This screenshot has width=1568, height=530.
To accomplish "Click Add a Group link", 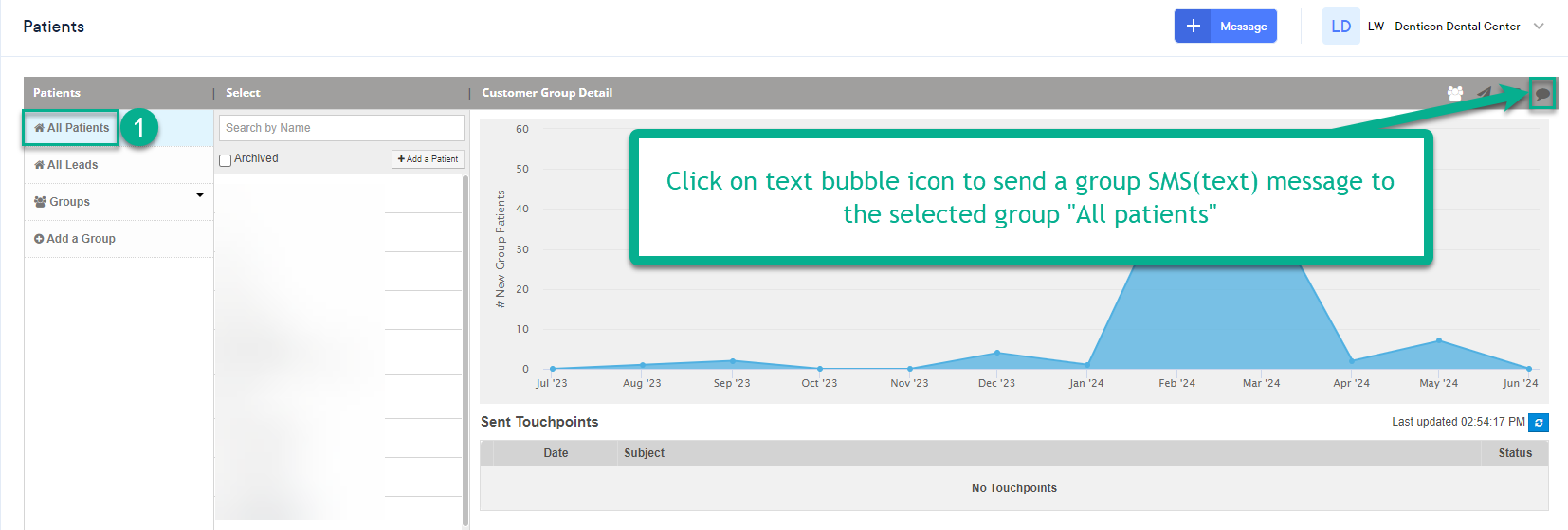I will (x=75, y=239).
